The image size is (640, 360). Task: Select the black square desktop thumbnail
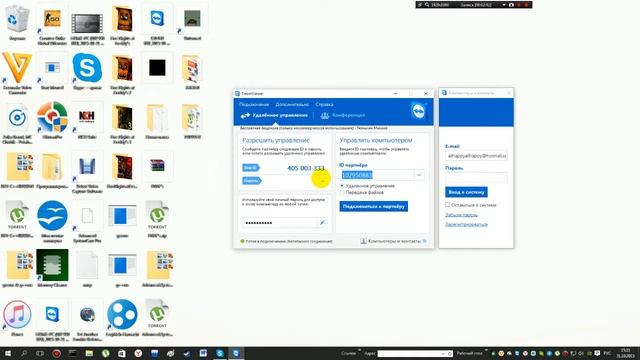click(157, 68)
